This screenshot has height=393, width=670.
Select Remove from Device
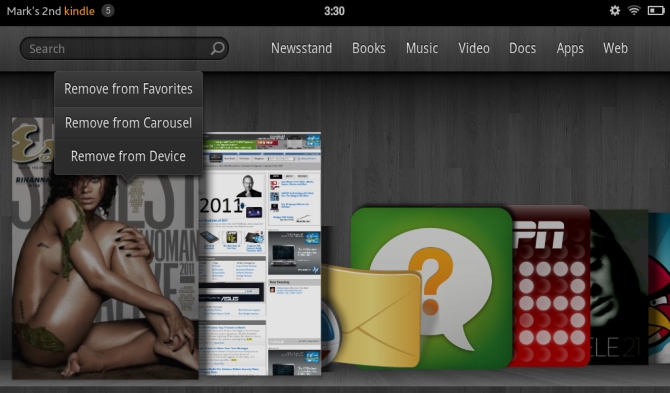coord(128,156)
